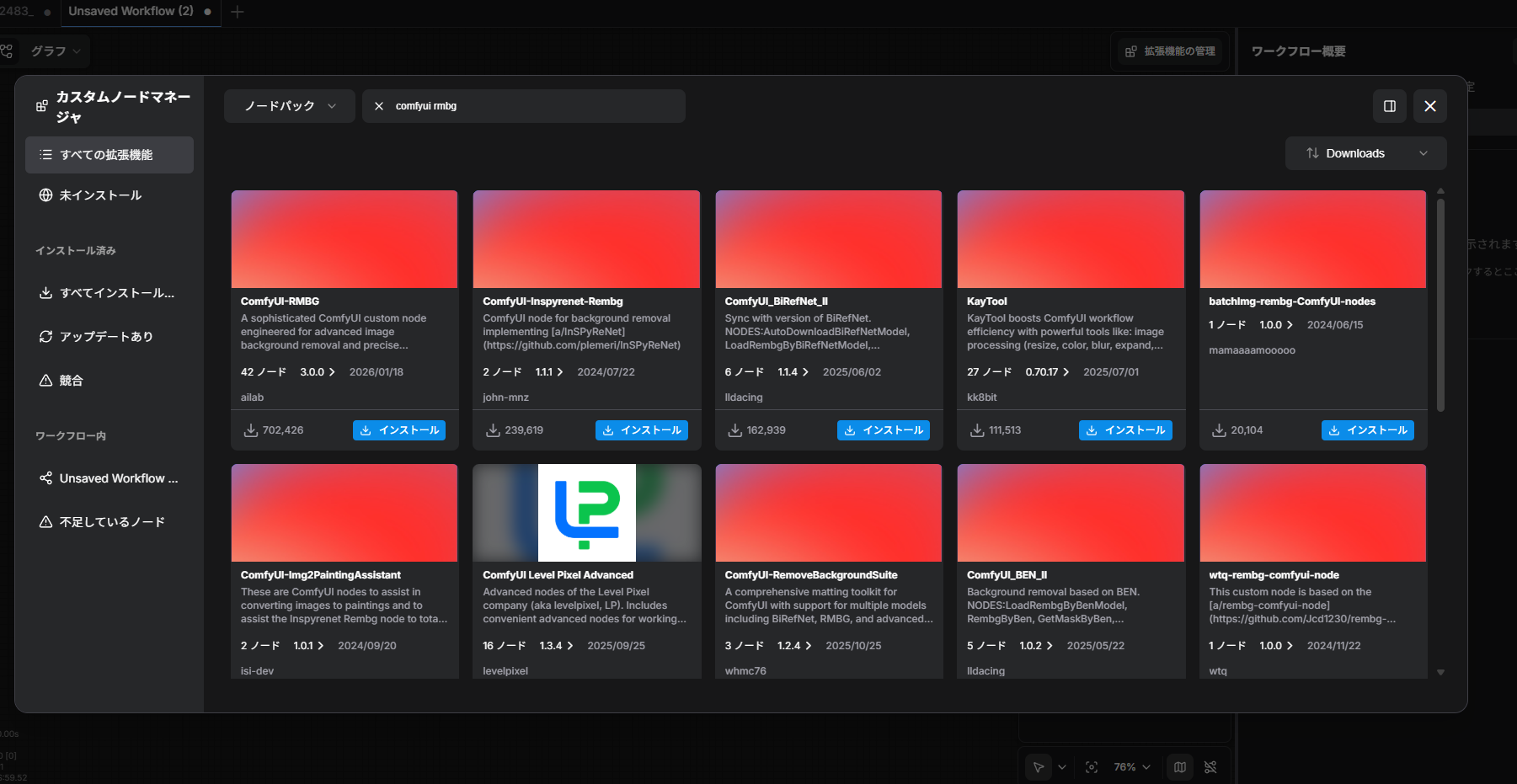This screenshot has height=784, width=1517.
Task: Select Unsaved Workflow in the sidebar
Action: [x=110, y=478]
